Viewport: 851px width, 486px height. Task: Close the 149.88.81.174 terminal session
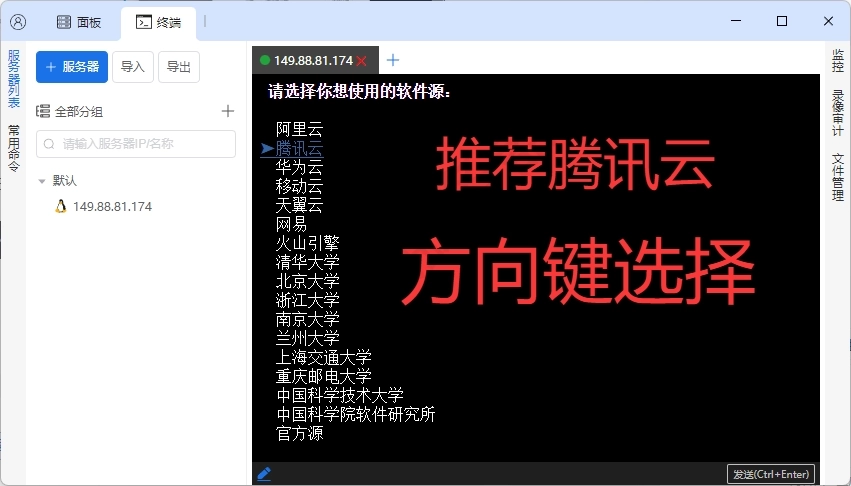click(x=361, y=61)
